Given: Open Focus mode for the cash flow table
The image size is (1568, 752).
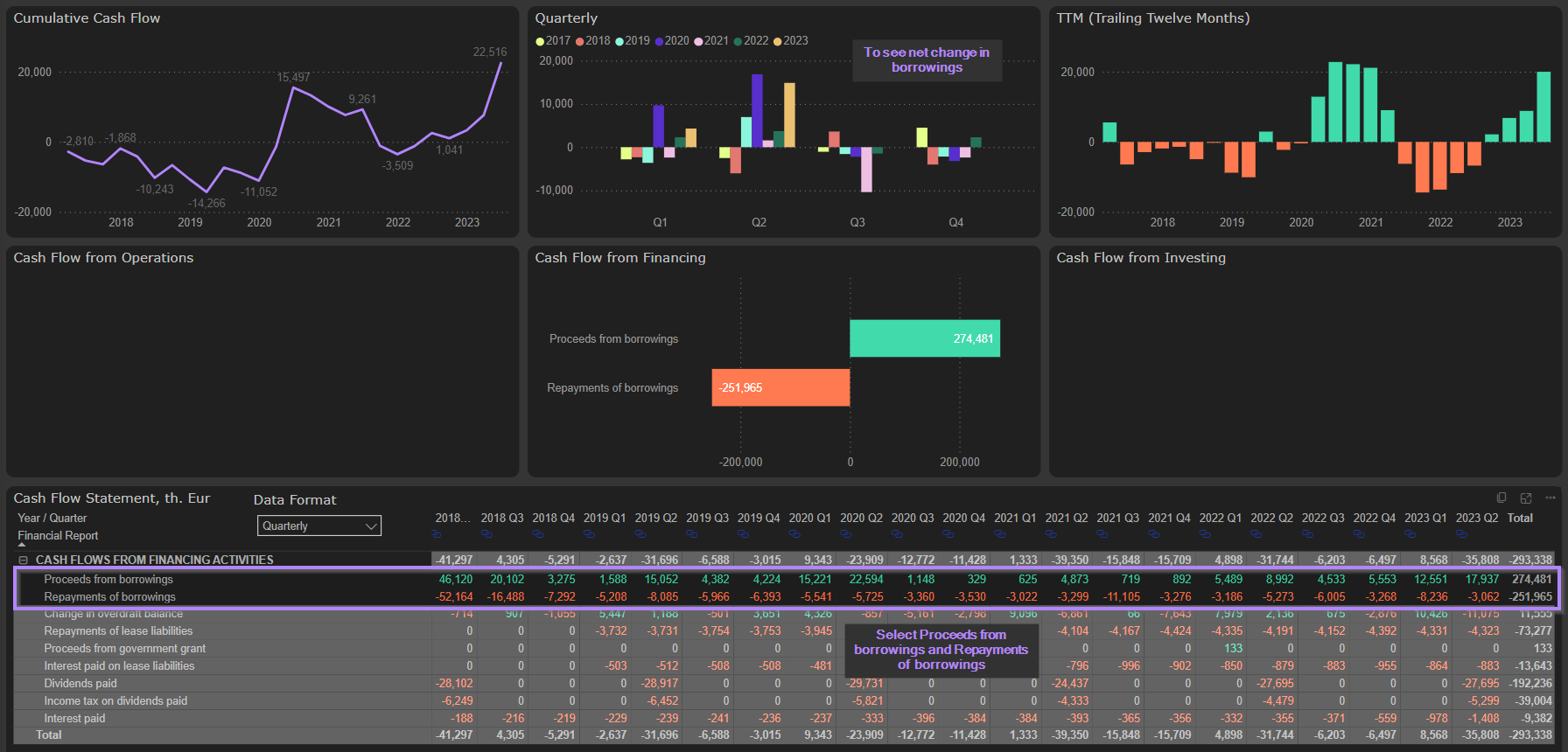Looking at the screenshot, I should pyautogui.click(x=1526, y=498).
